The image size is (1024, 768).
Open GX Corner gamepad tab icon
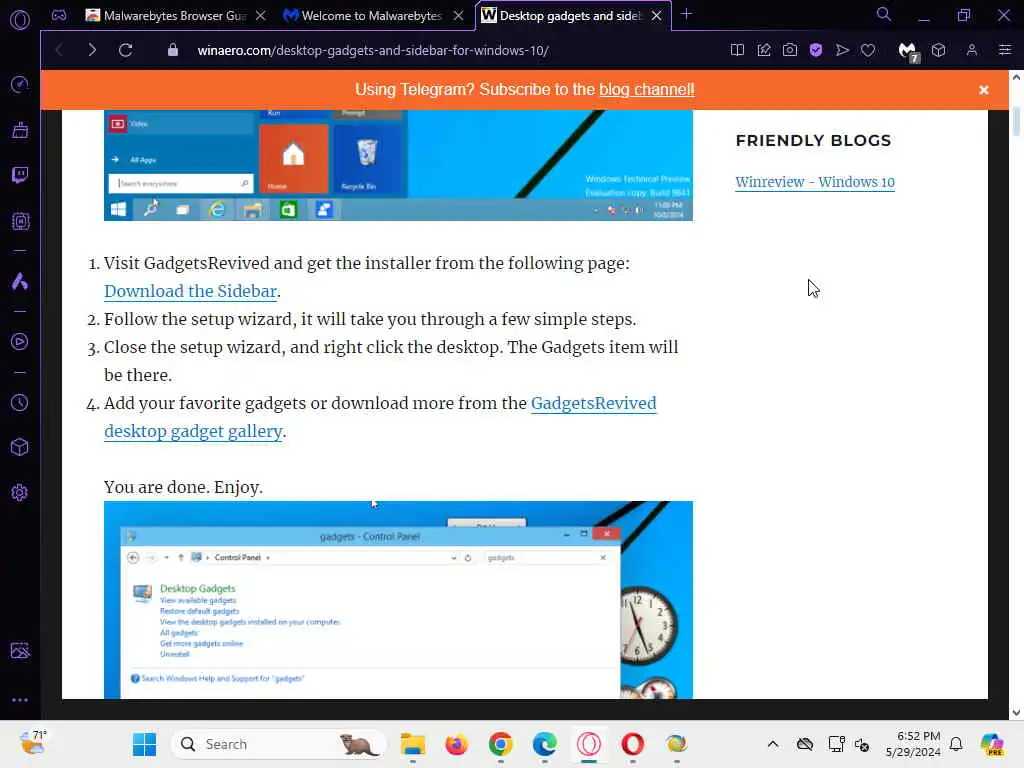[59, 15]
